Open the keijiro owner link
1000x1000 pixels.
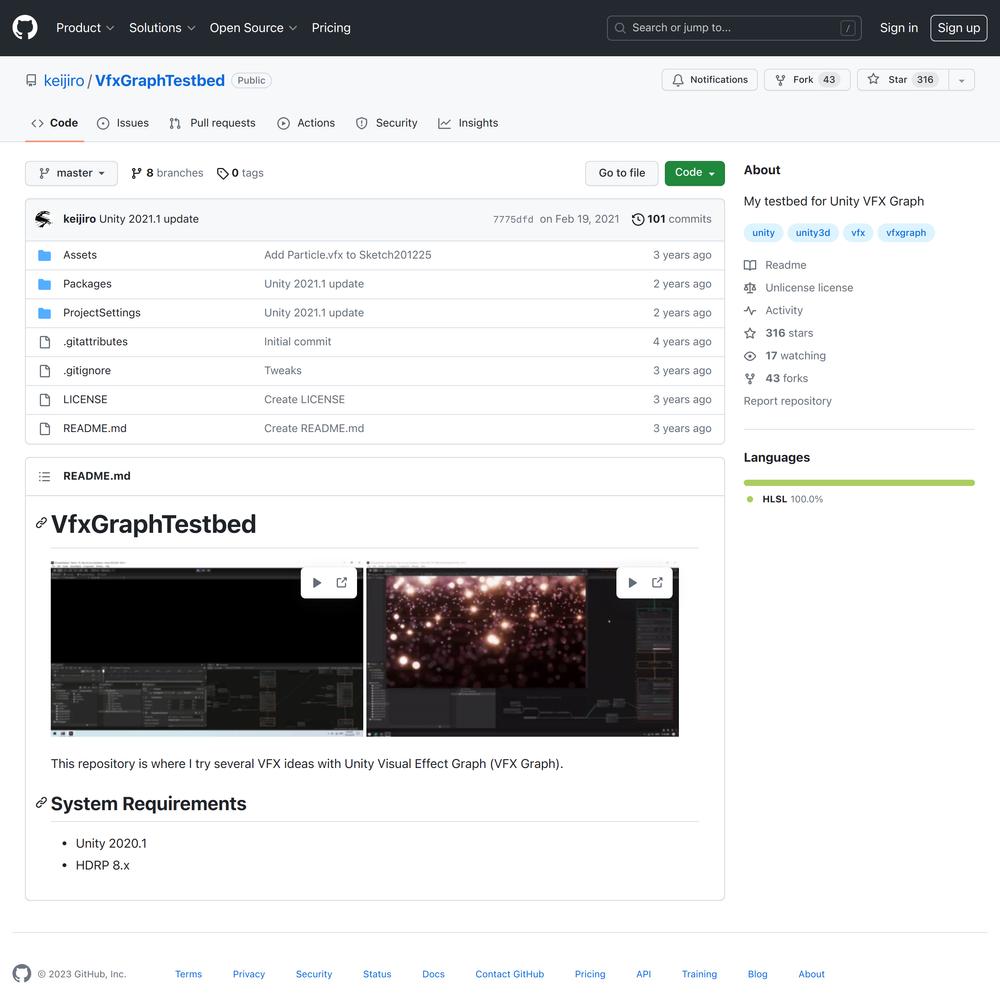(64, 81)
